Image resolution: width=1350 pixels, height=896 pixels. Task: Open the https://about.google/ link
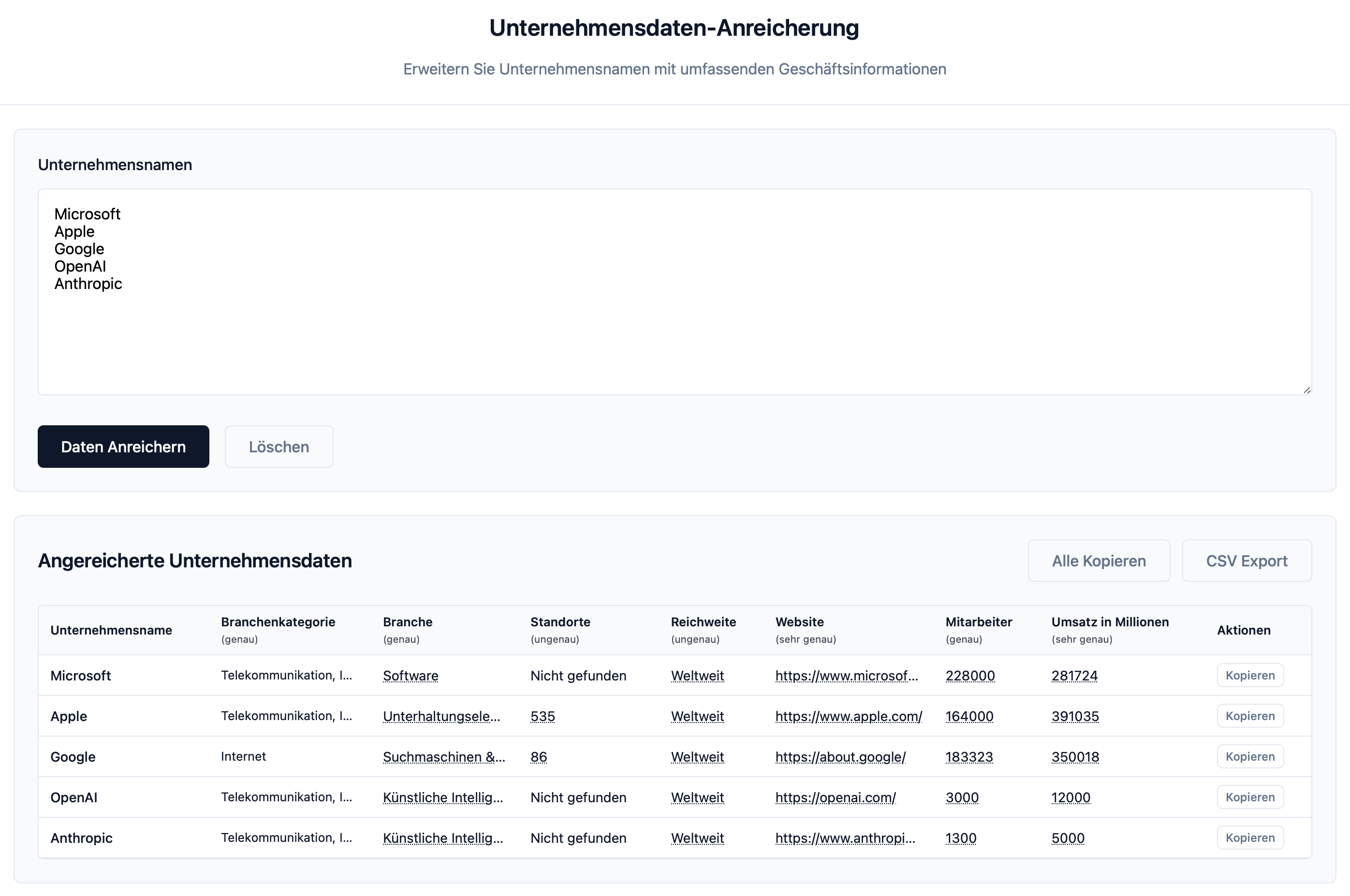840,757
